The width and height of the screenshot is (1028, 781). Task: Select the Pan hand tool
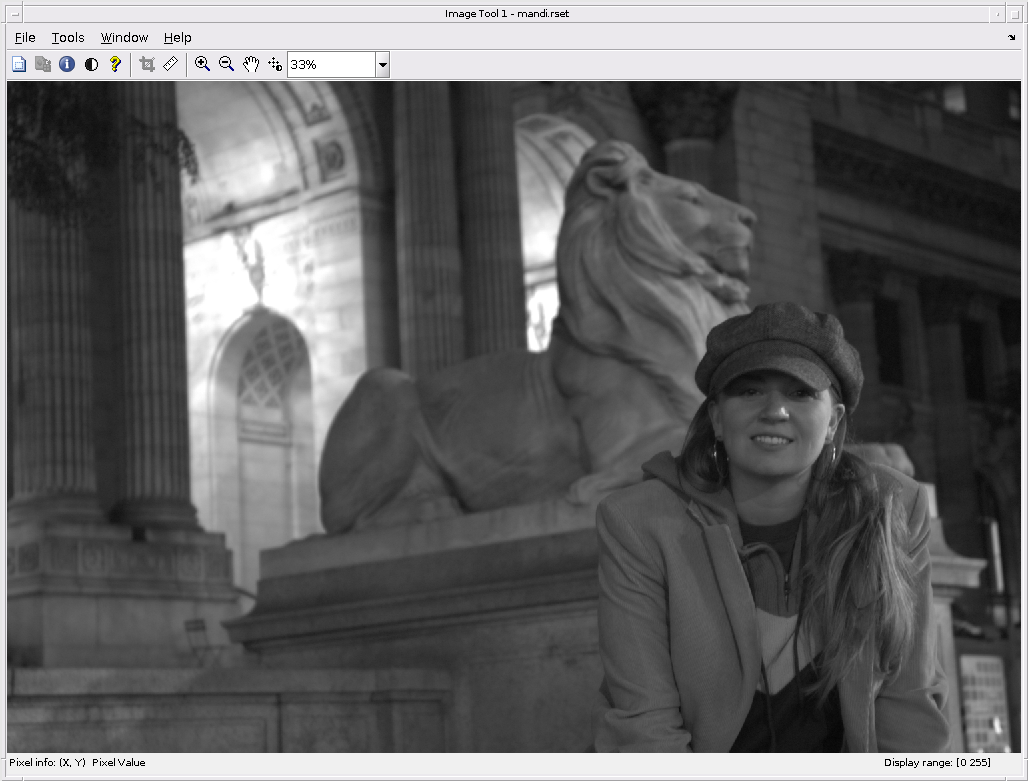tap(250, 64)
